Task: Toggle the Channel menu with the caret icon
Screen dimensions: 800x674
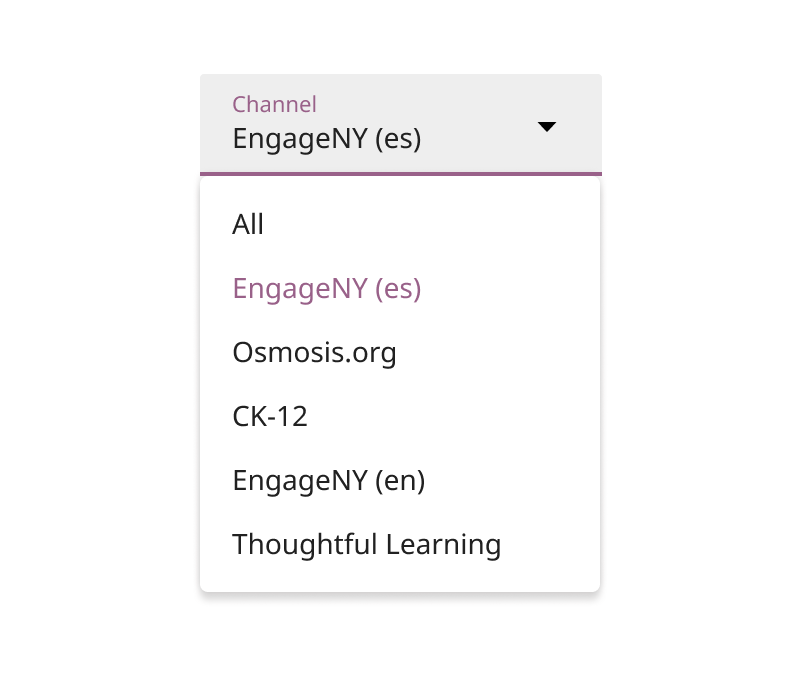Action: pyautogui.click(x=546, y=127)
